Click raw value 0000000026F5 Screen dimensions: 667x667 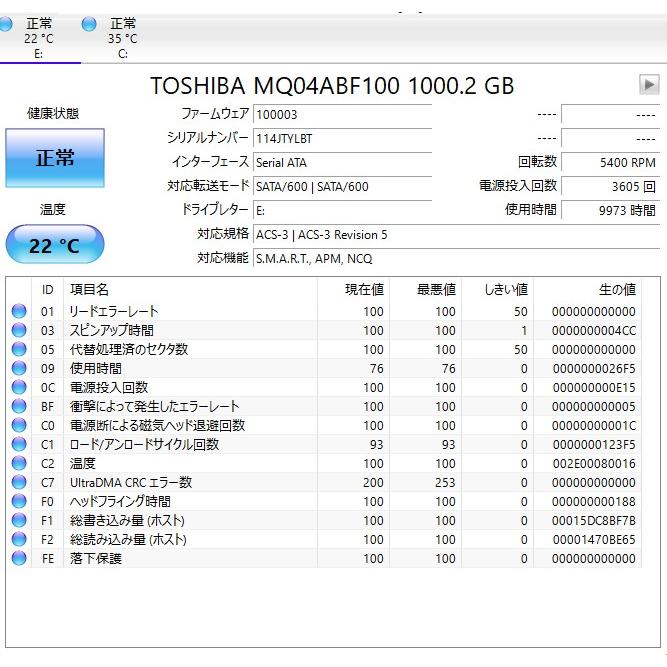[x=594, y=368]
